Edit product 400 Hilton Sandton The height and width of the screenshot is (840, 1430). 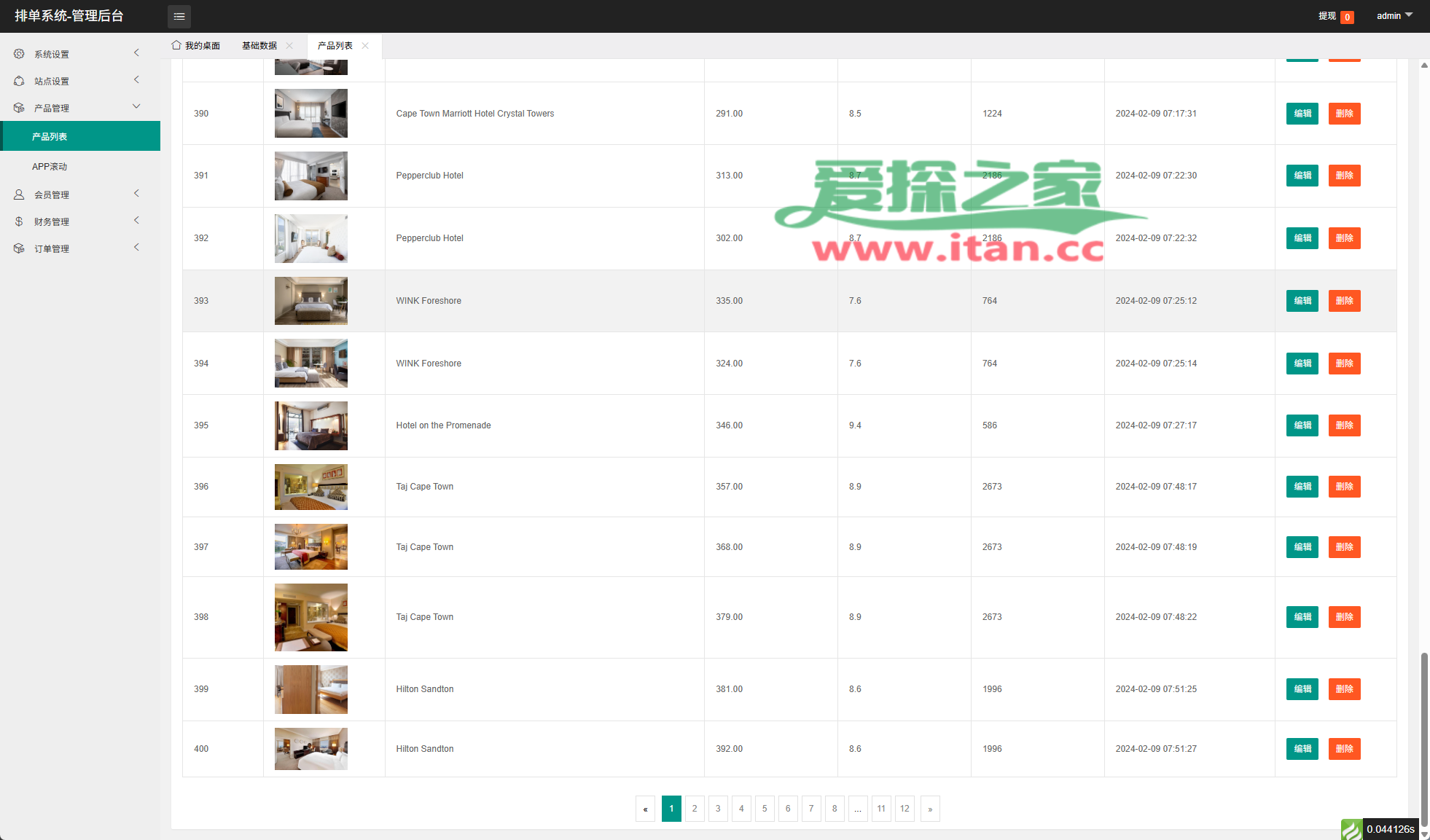[1302, 749]
